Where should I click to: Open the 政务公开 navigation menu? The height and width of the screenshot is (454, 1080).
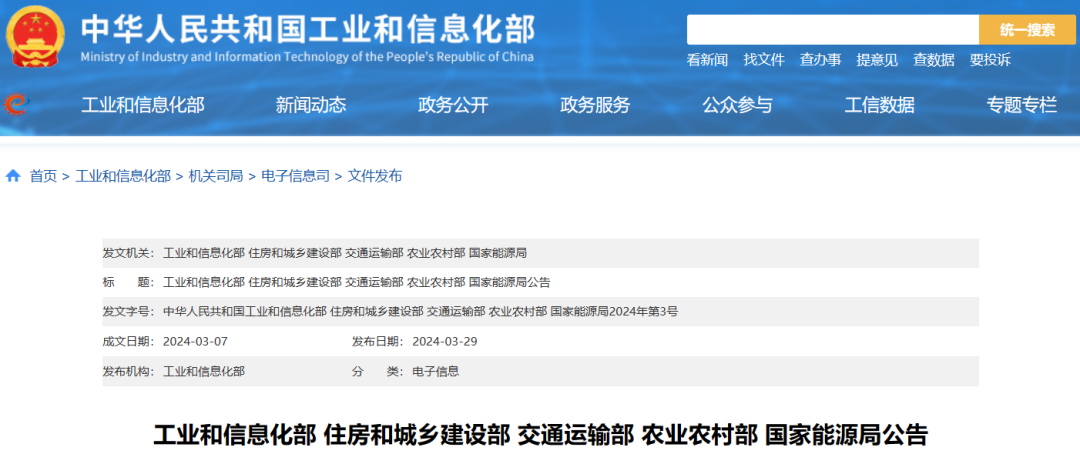(453, 105)
